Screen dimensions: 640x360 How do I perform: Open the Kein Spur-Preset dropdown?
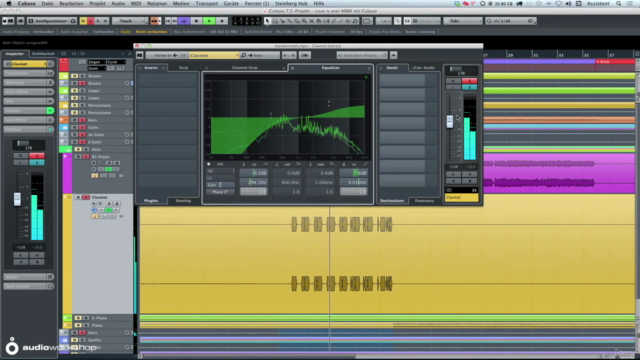click(x=362, y=55)
